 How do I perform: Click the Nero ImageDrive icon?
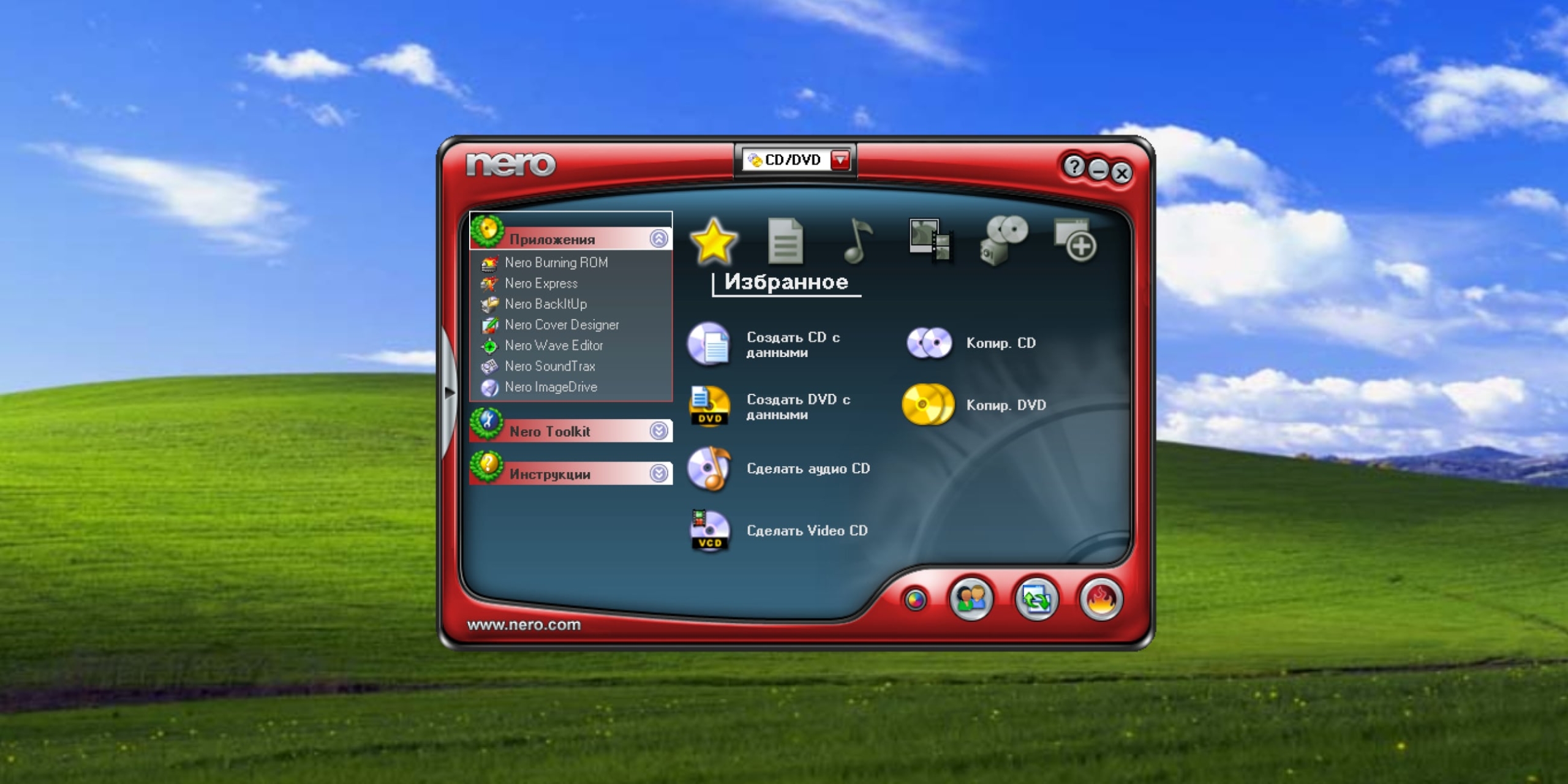point(489,388)
